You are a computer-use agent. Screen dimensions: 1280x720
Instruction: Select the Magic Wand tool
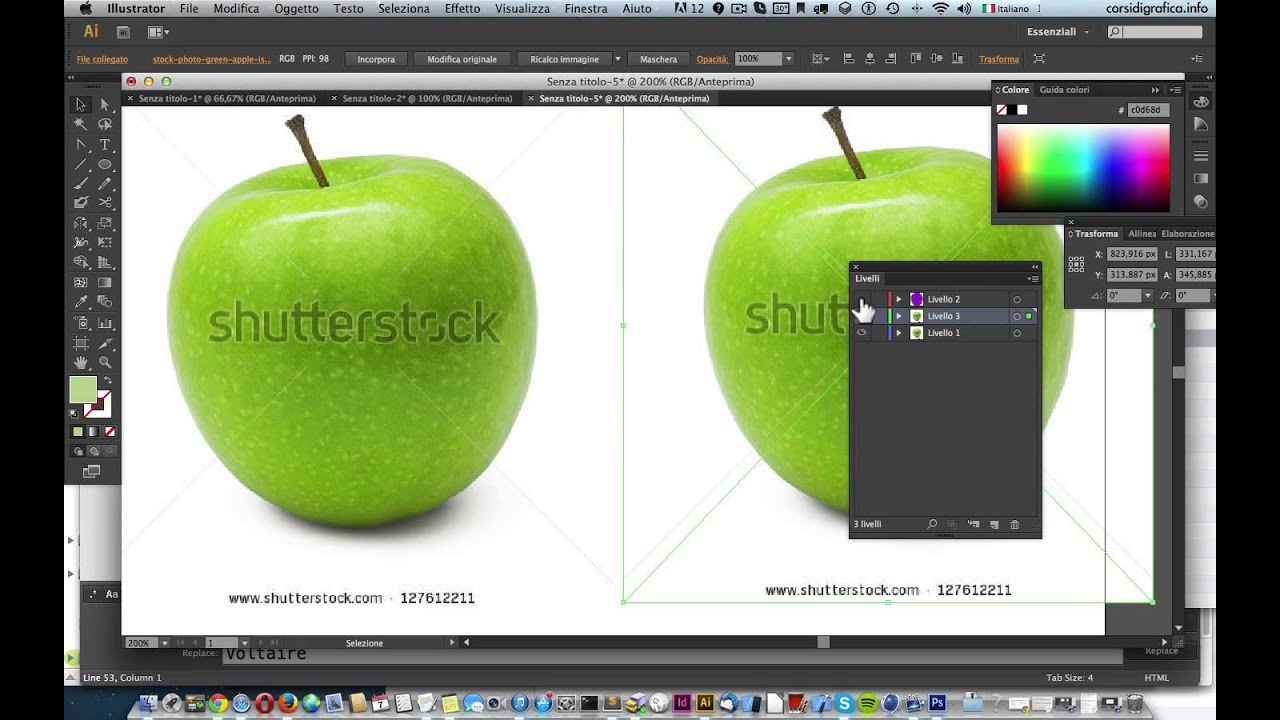click(81, 124)
